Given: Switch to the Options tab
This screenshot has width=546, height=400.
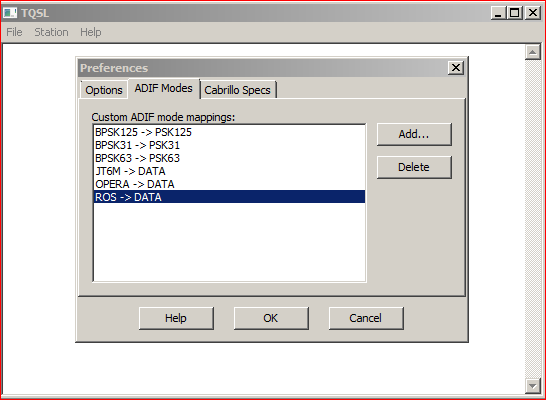Looking at the screenshot, I should (104, 90).
